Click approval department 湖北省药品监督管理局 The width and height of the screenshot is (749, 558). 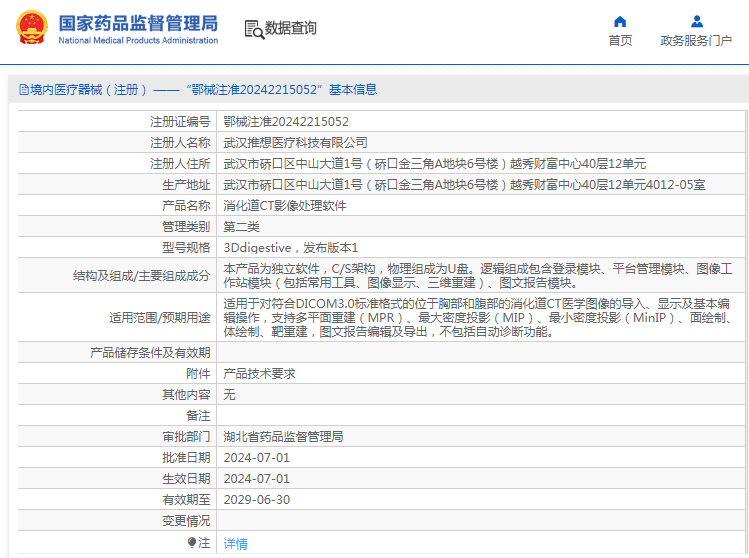click(x=283, y=437)
